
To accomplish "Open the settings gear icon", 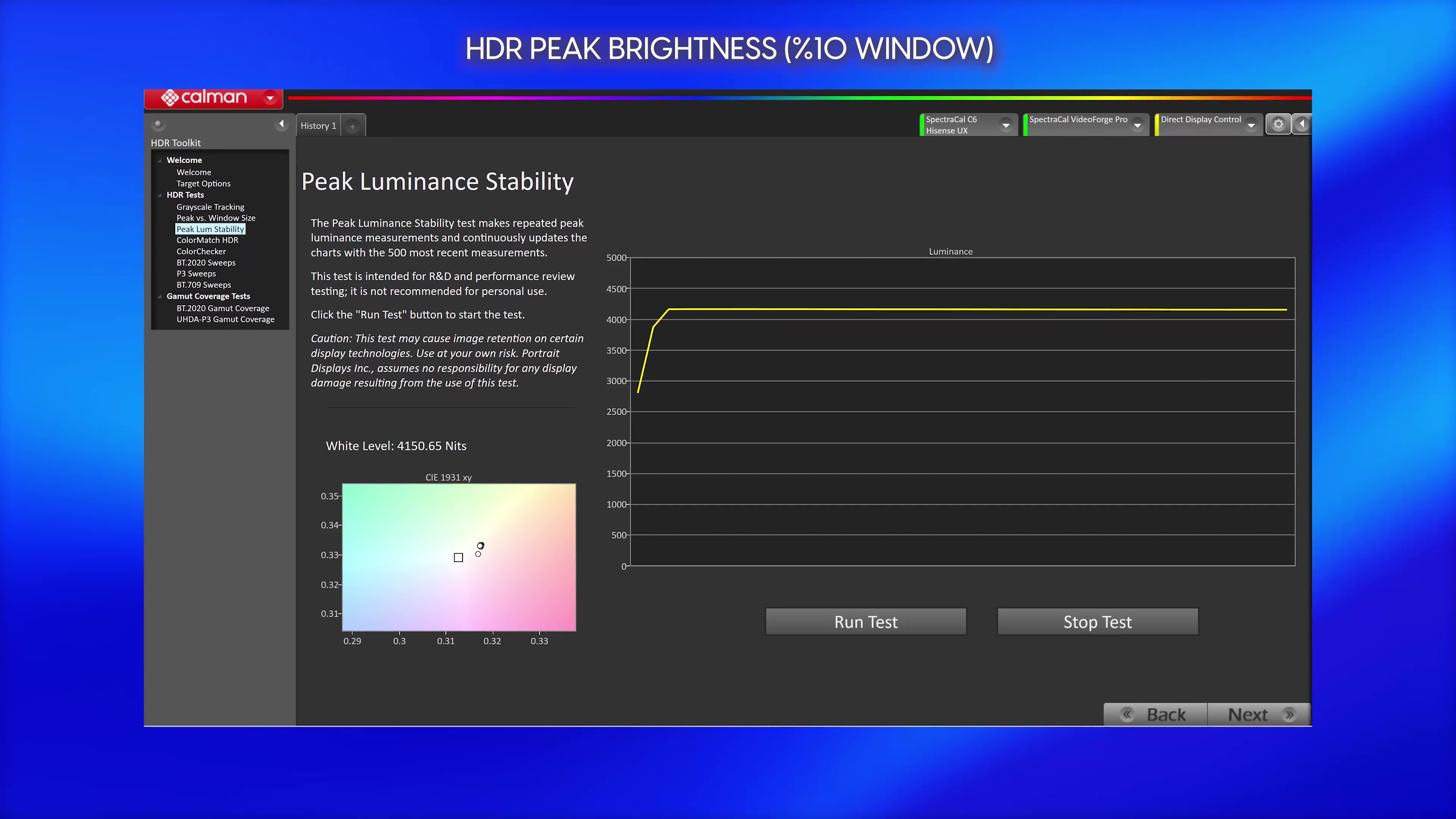I will click(1278, 124).
